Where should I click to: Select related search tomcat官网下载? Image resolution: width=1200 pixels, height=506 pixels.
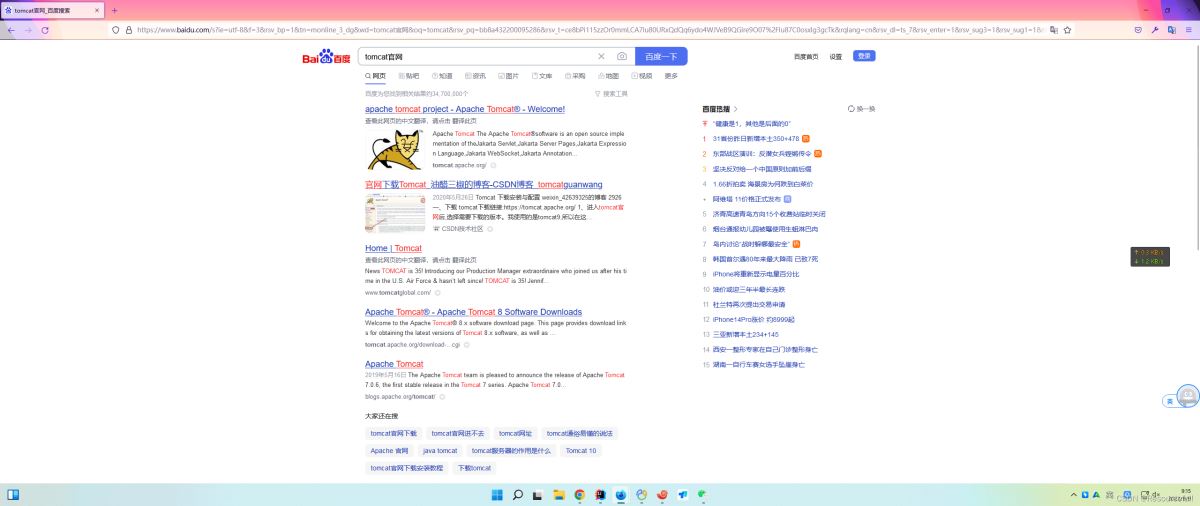point(393,433)
